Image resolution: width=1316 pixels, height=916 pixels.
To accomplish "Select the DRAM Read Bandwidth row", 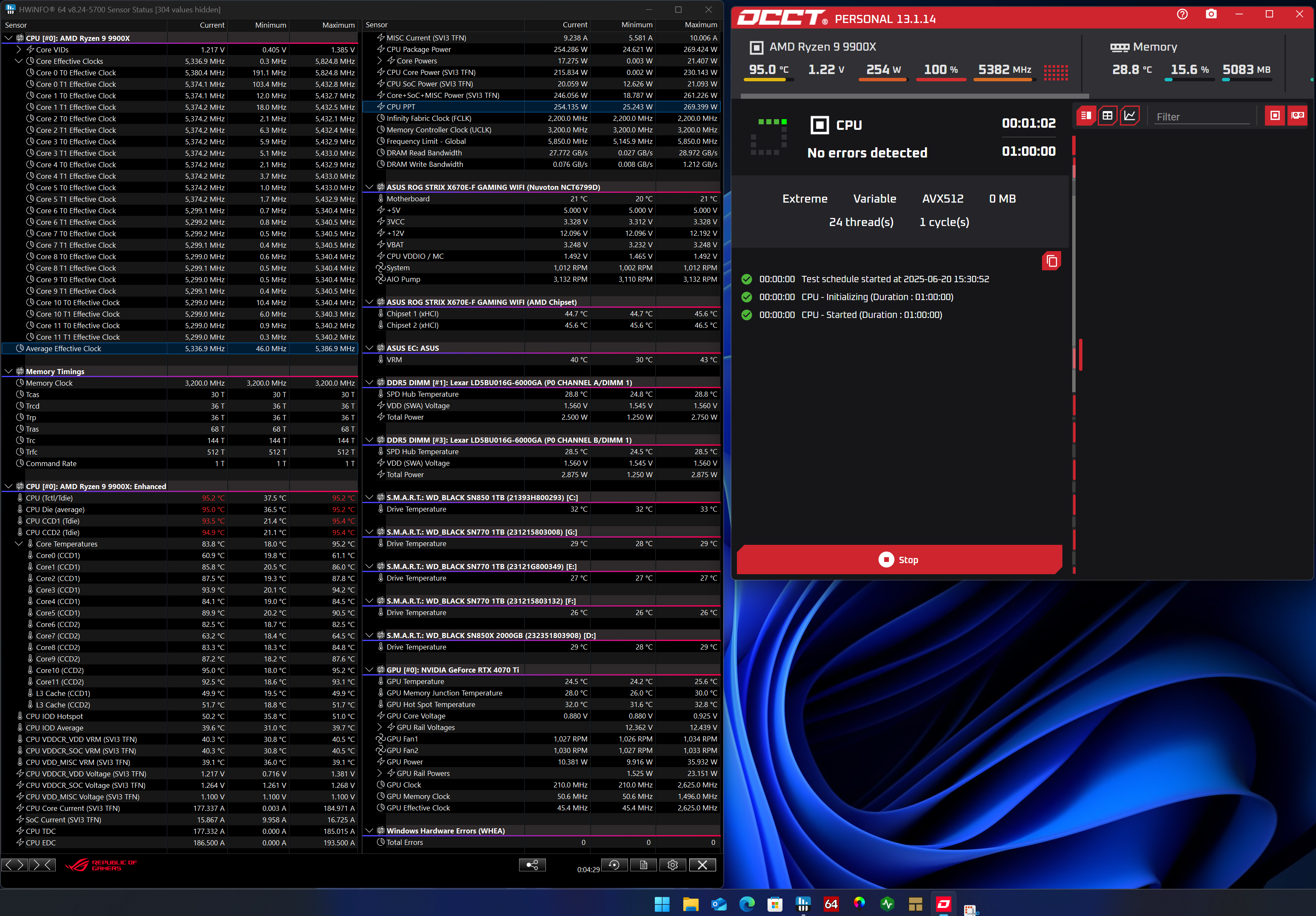I will coord(541,153).
